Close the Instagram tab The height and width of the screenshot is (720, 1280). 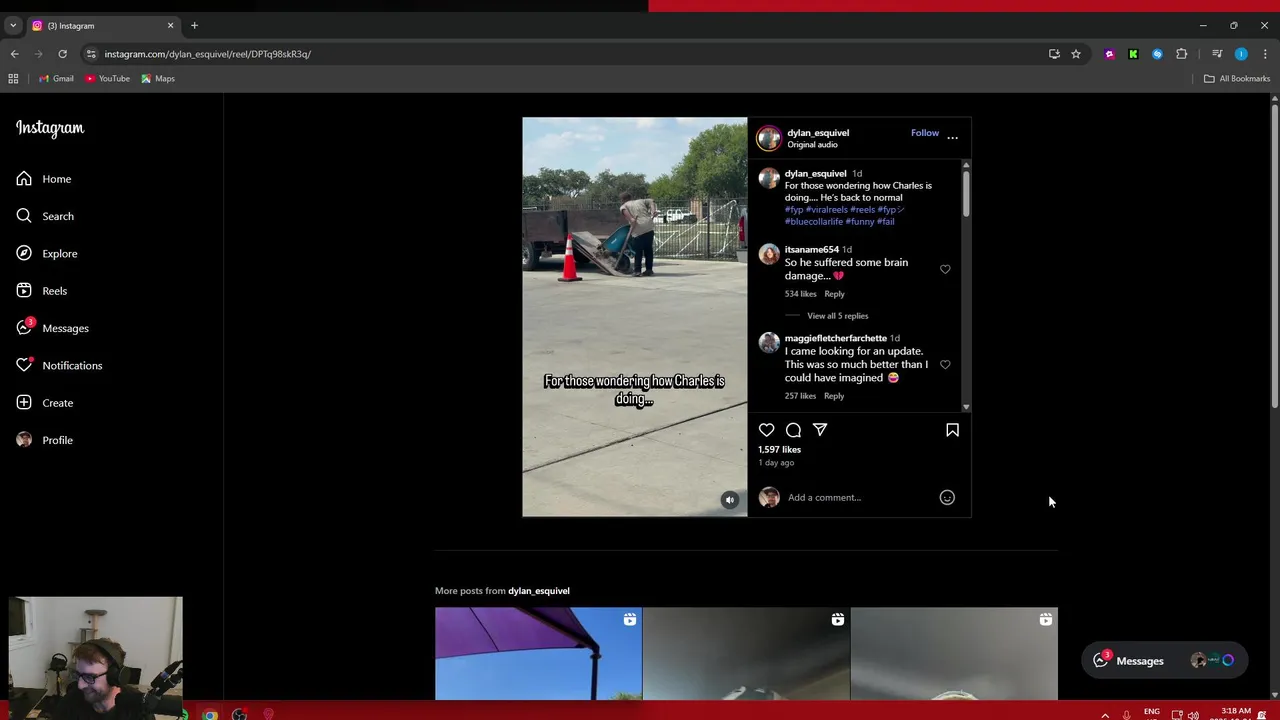pos(170,25)
